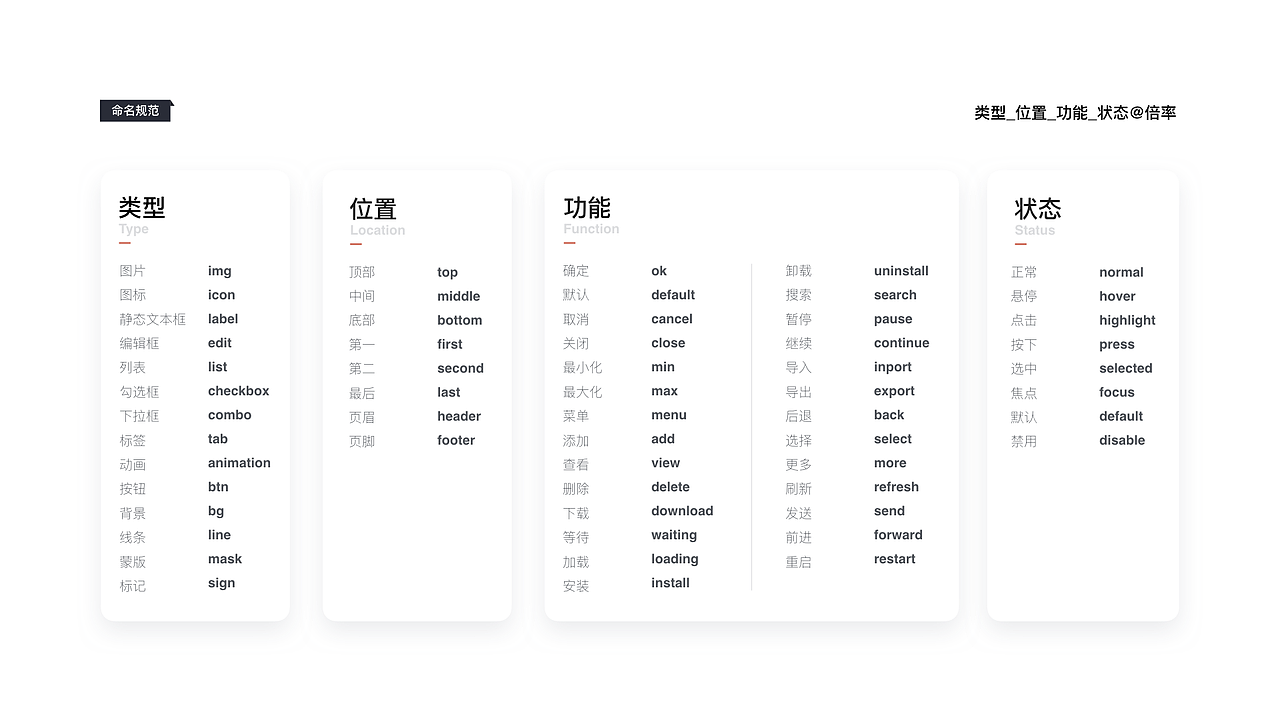Click the 'highlight' entry
The image size is (1280, 720).
[x=1127, y=320]
